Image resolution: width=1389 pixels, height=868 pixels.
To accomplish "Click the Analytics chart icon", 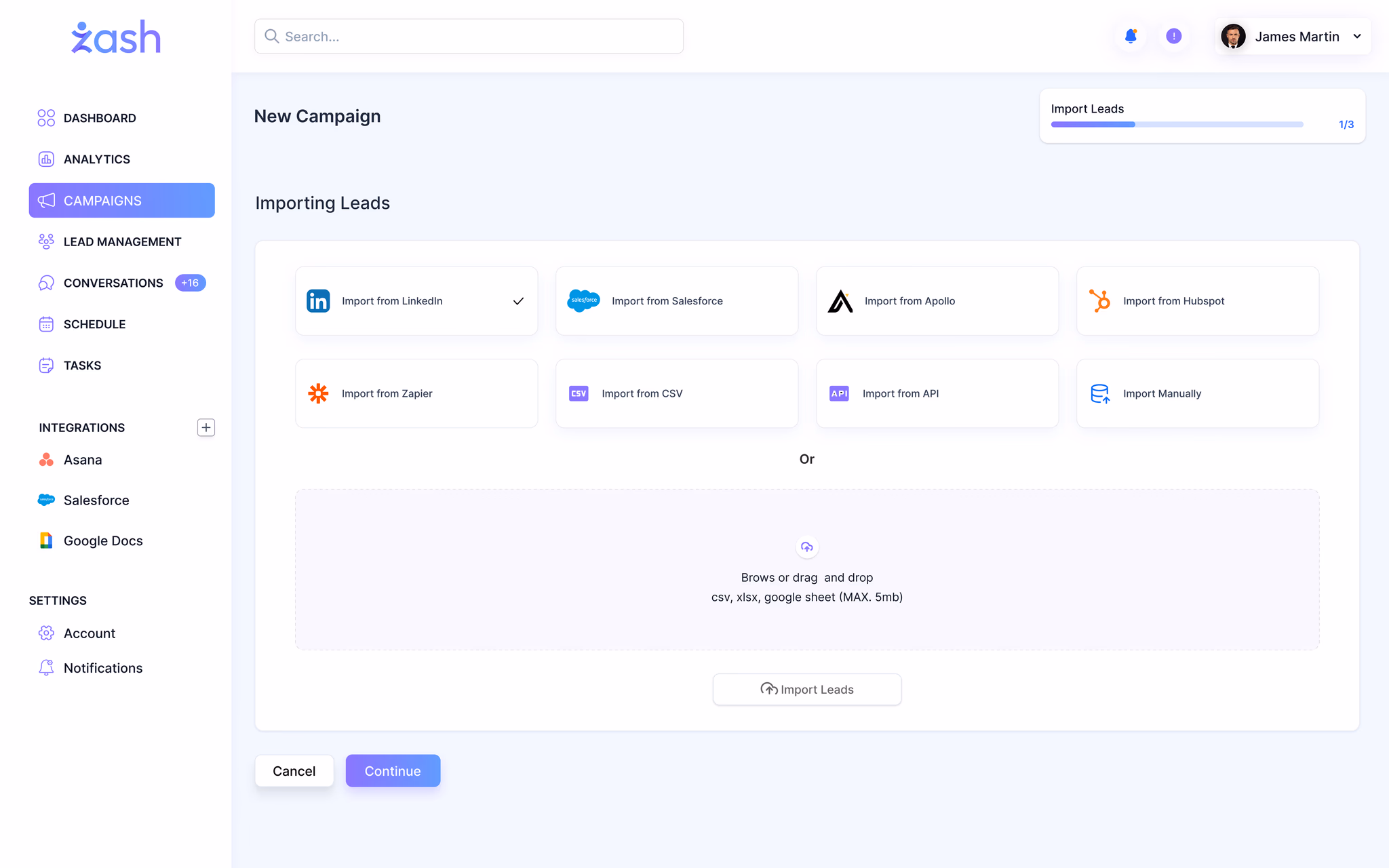I will point(46,159).
